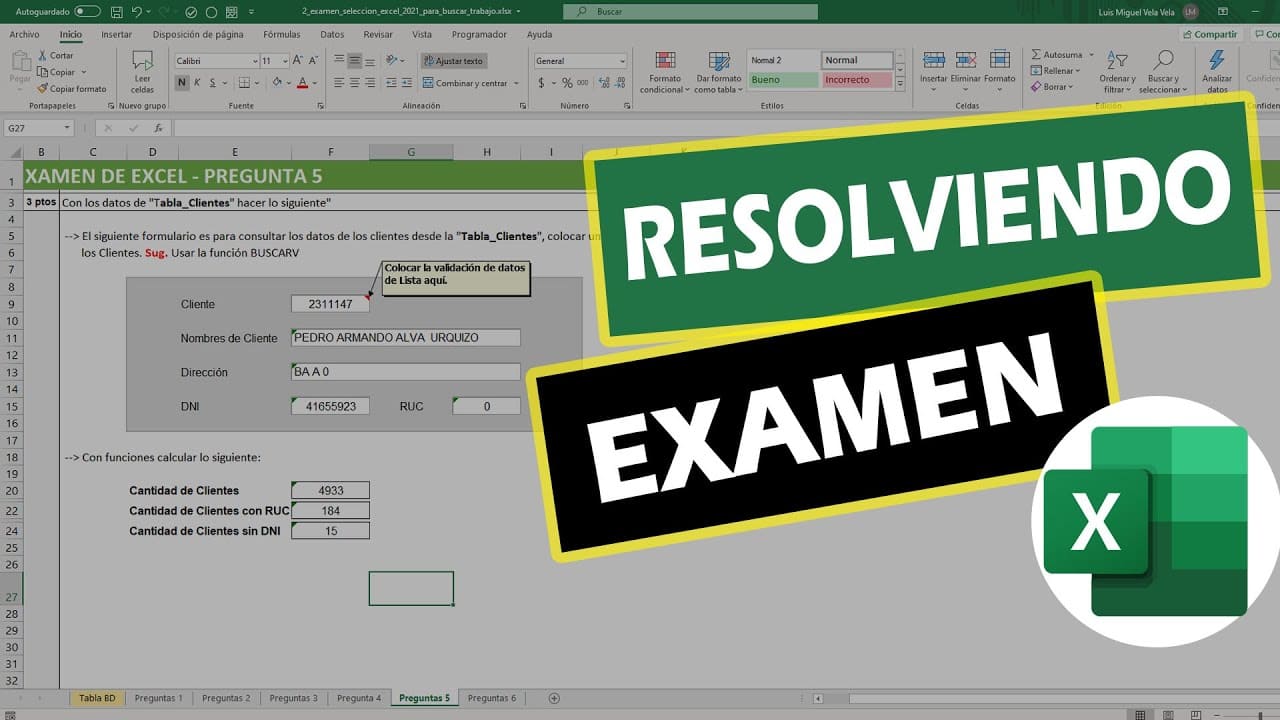This screenshot has width=1280, height=720.
Task: Toggle middle vertical alignment
Action: [x=354, y=61]
